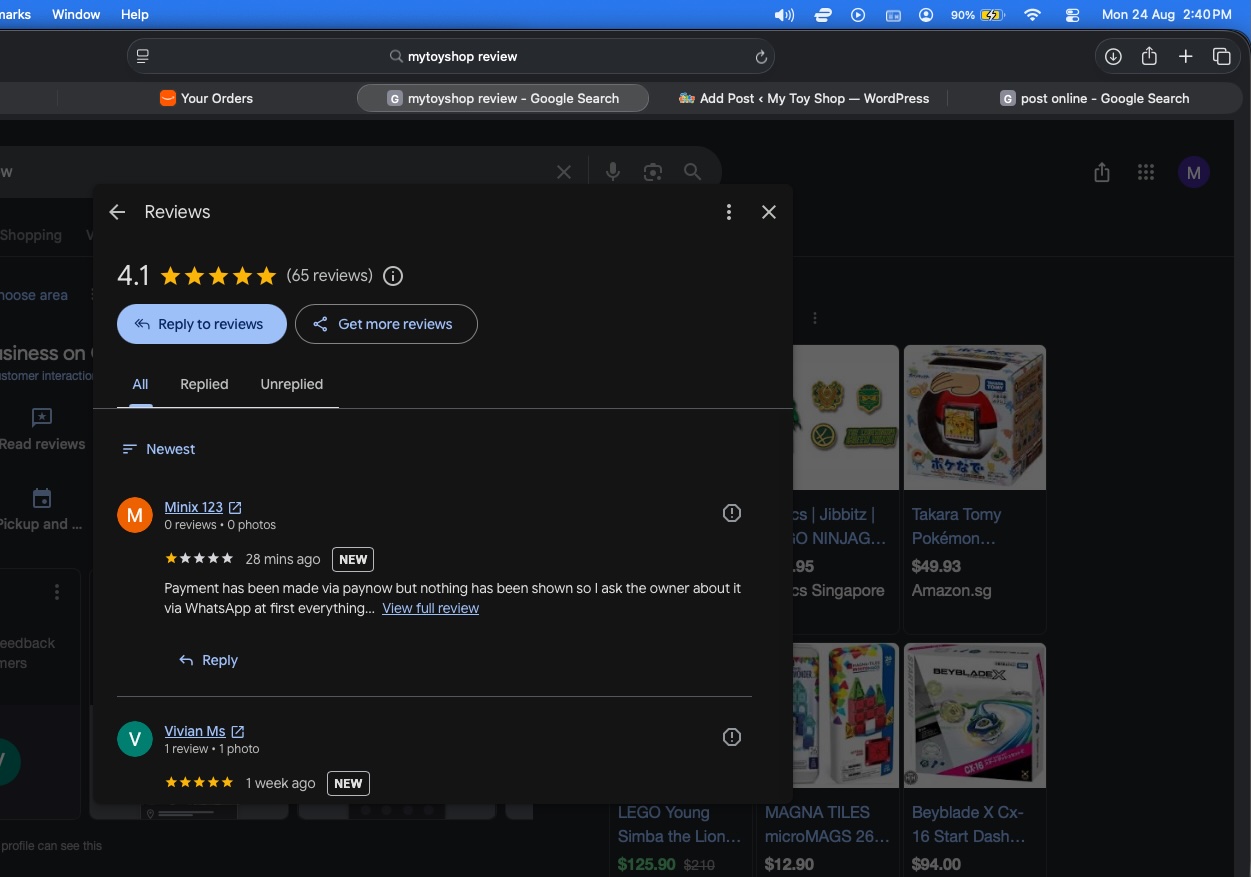
Task: Click the Safari address bar
Action: point(451,56)
